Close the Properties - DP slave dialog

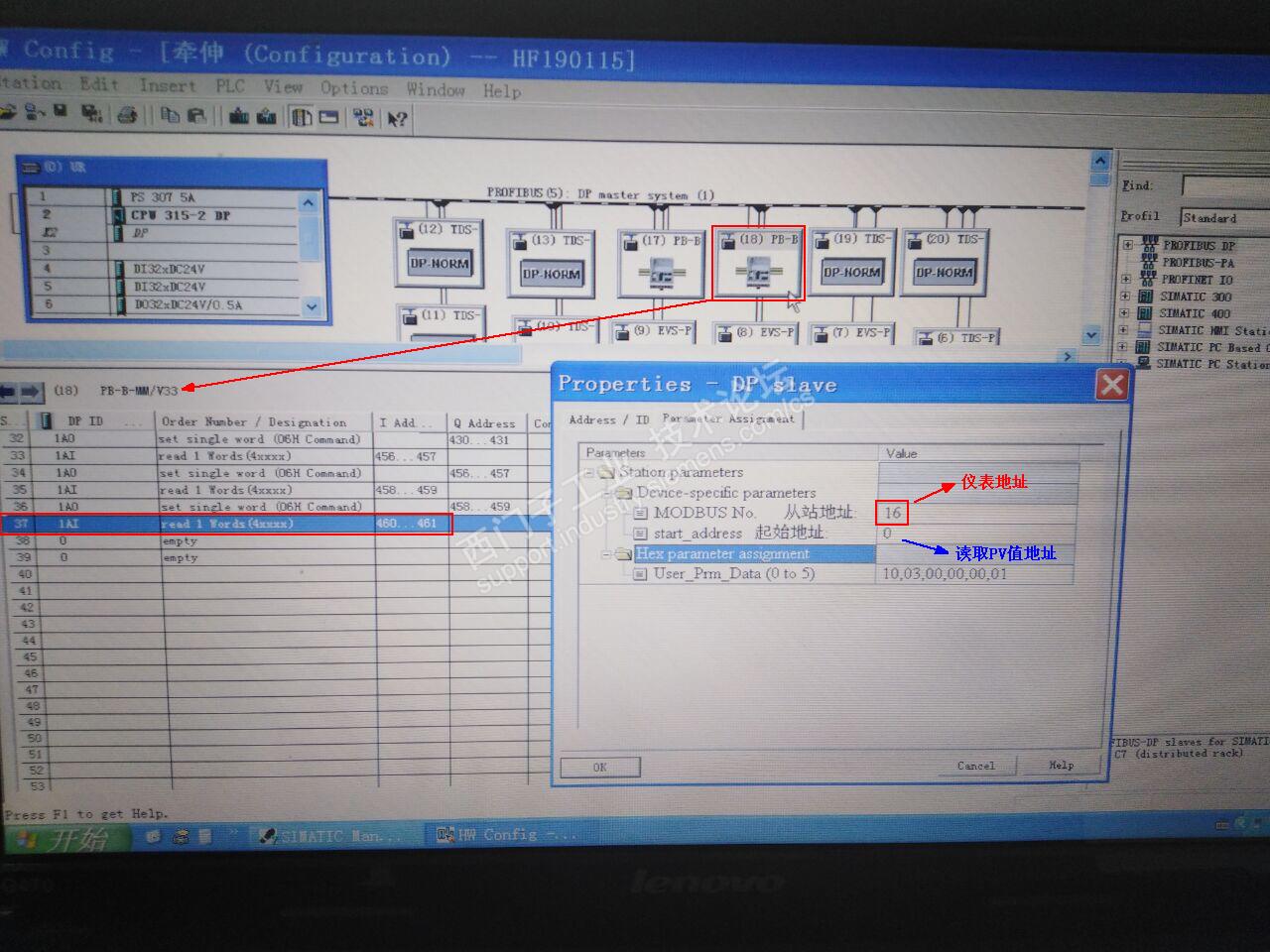(x=1112, y=384)
